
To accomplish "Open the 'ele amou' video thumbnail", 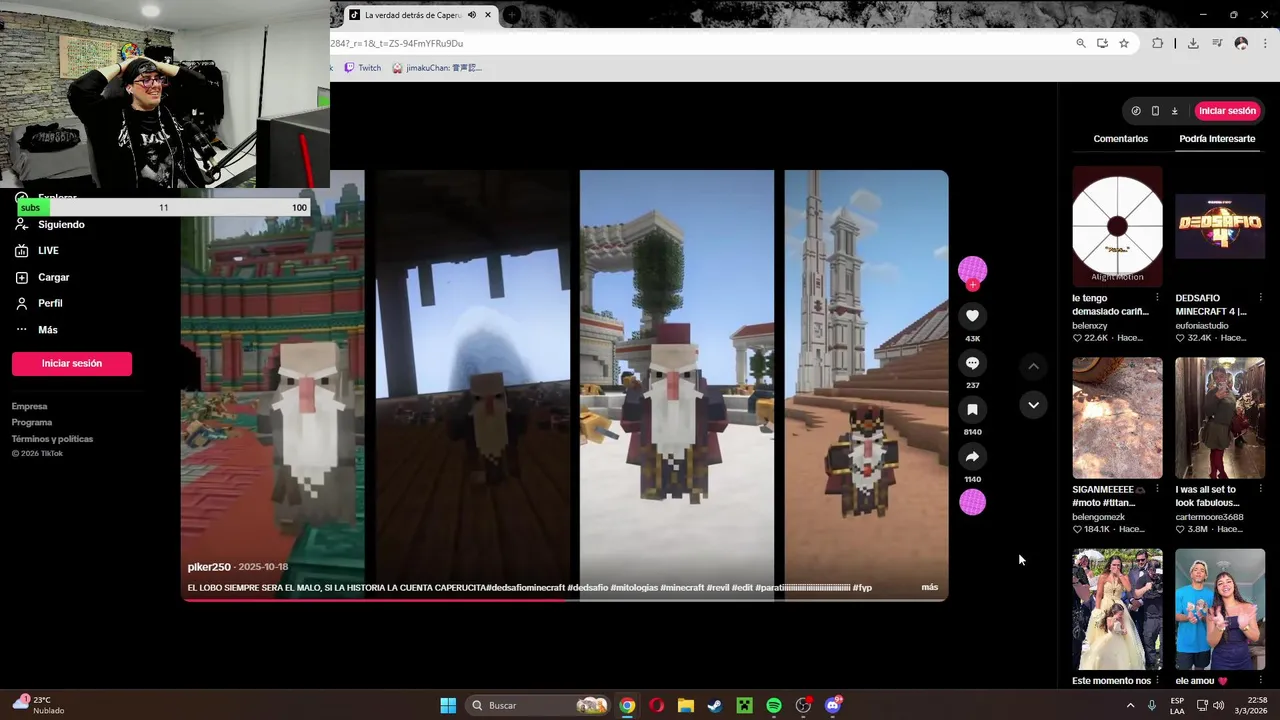I will [x=1220, y=609].
